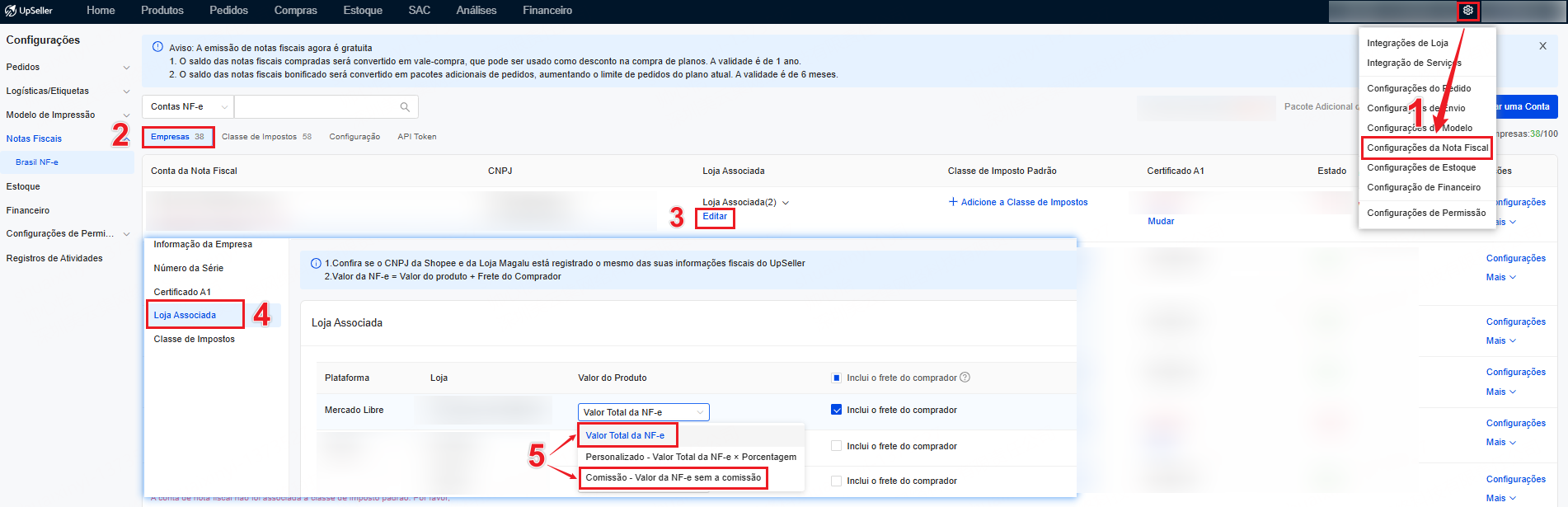Viewport: 1568px width, 507px height.
Task: Click the plus icon for Adicione a Classe de Impostos
Action: pyautogui.click(x=953, y=202)
